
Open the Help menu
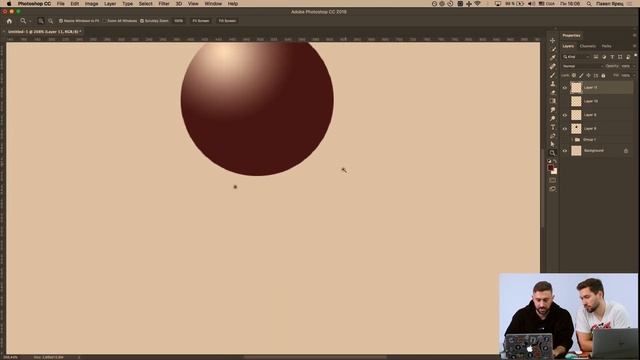click(233, 4)
